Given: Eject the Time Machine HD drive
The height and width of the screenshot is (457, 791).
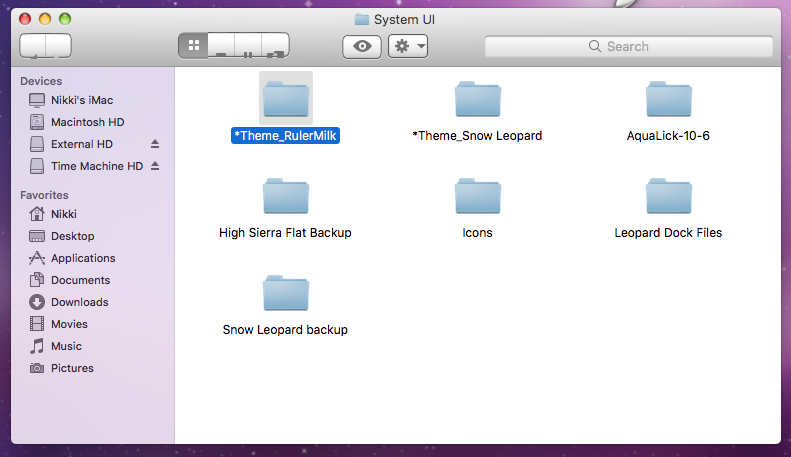Looking at the screenshot, I should [155, 166].
